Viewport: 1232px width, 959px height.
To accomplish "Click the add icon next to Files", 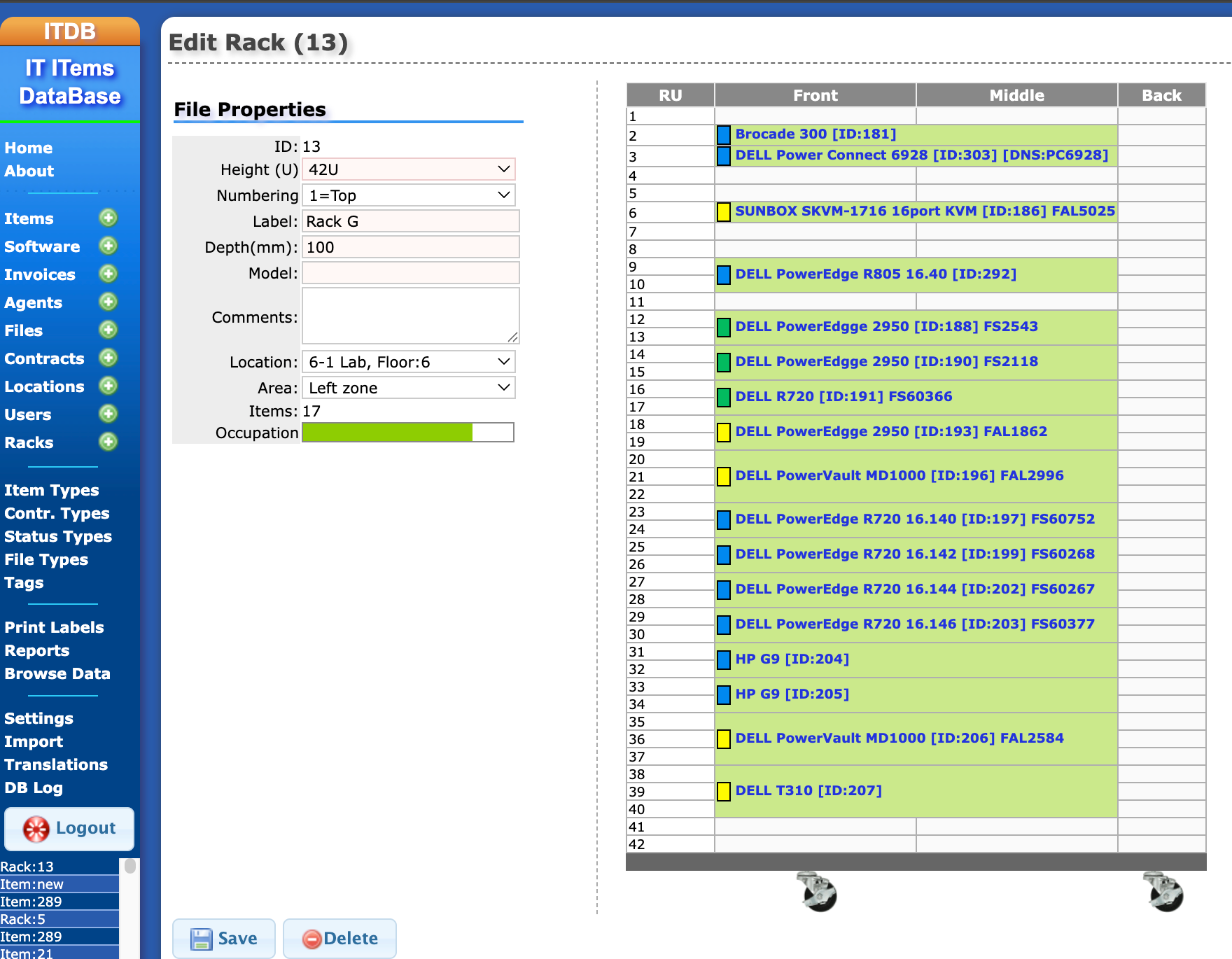I will point(108,330).
